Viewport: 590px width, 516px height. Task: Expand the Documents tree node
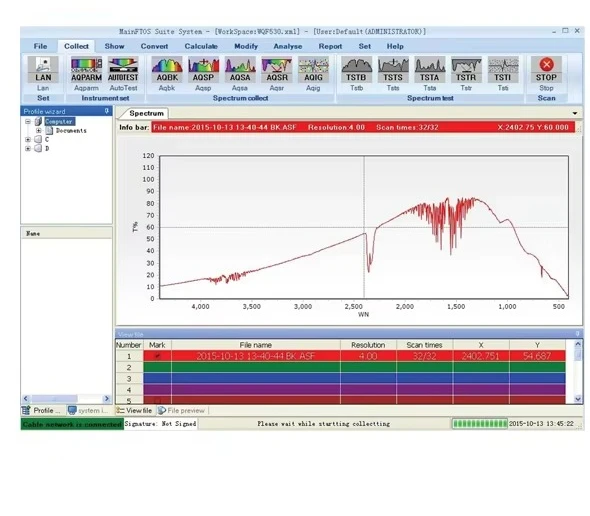(38, 131)
